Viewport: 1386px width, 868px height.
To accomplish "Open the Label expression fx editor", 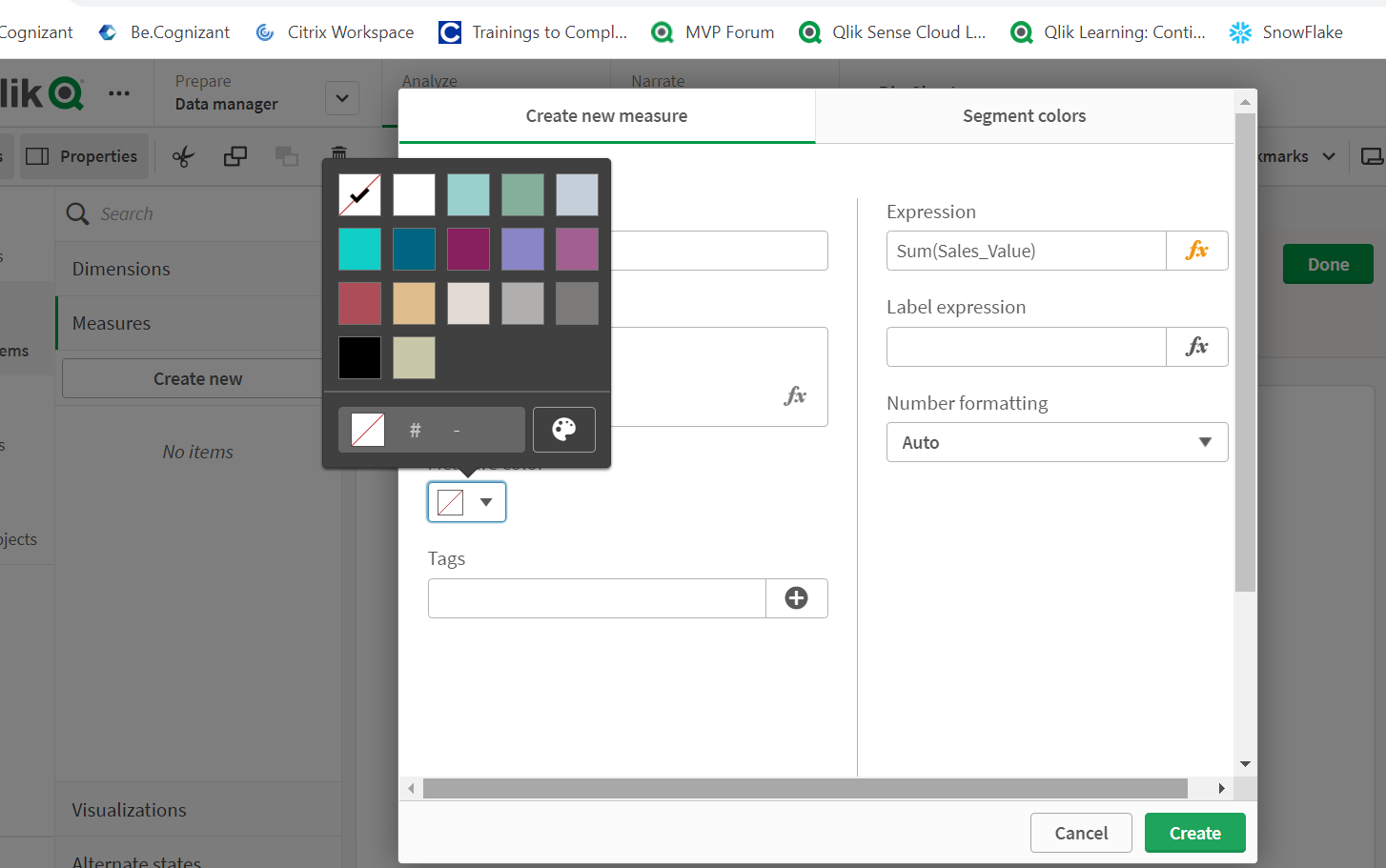I will click(x=1197, y=347).
